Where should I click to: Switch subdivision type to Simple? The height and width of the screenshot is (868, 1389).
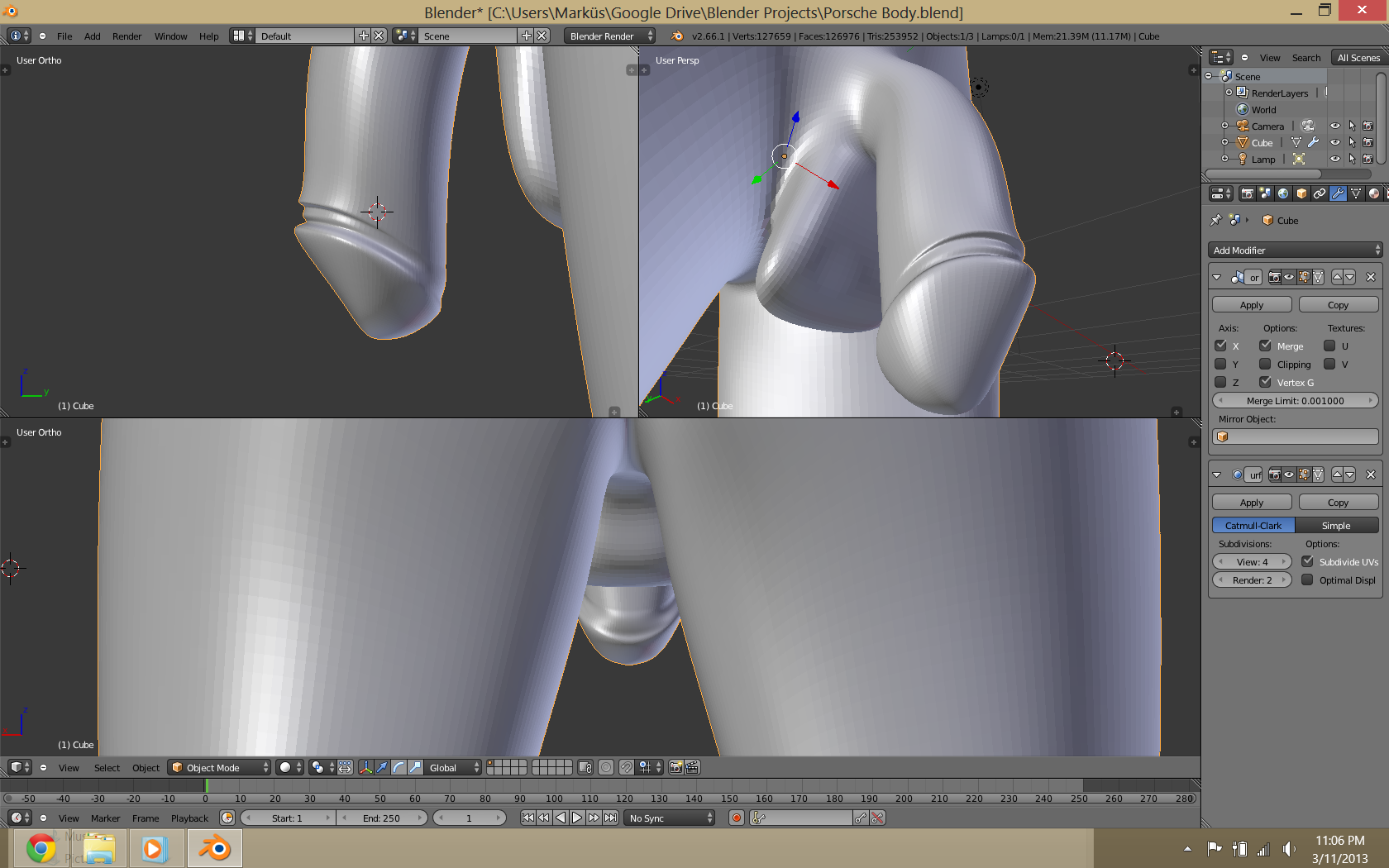point(1336,526)
